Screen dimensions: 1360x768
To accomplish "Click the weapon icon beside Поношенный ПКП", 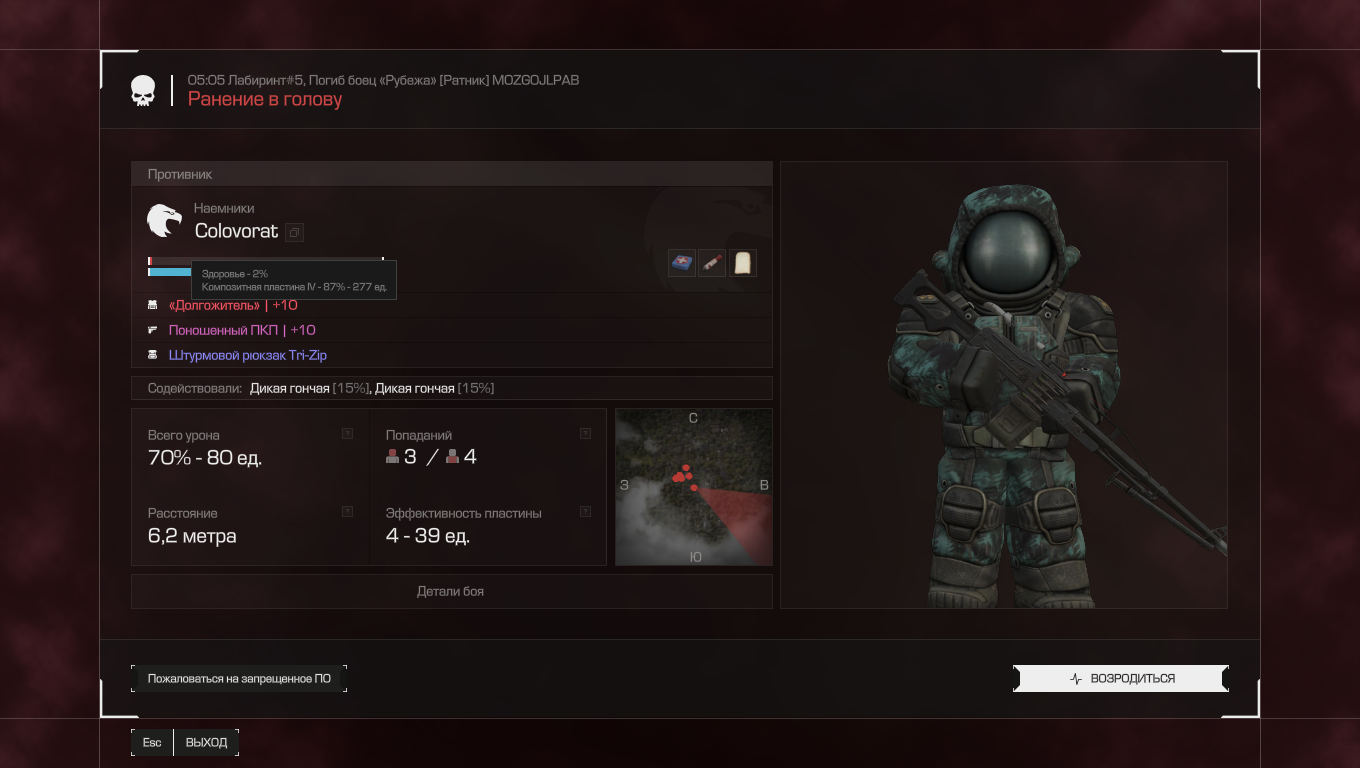I will coord(153,330).
